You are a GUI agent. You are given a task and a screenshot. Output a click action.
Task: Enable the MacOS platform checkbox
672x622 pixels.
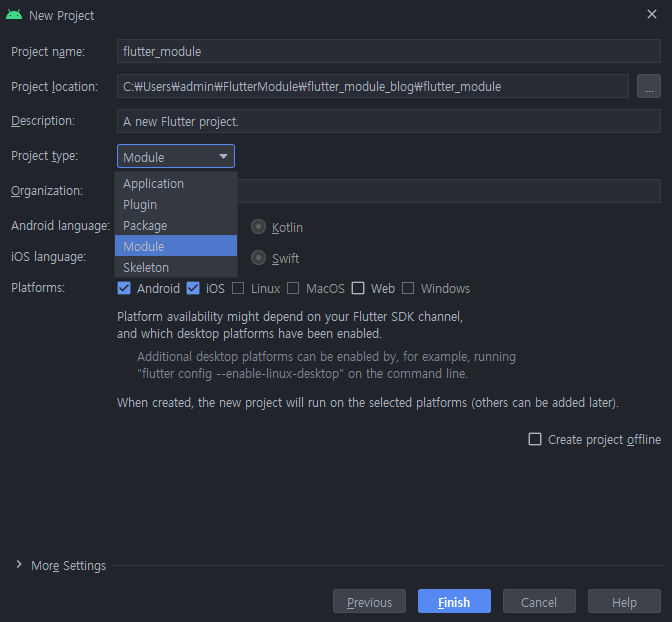click(293, 288)
